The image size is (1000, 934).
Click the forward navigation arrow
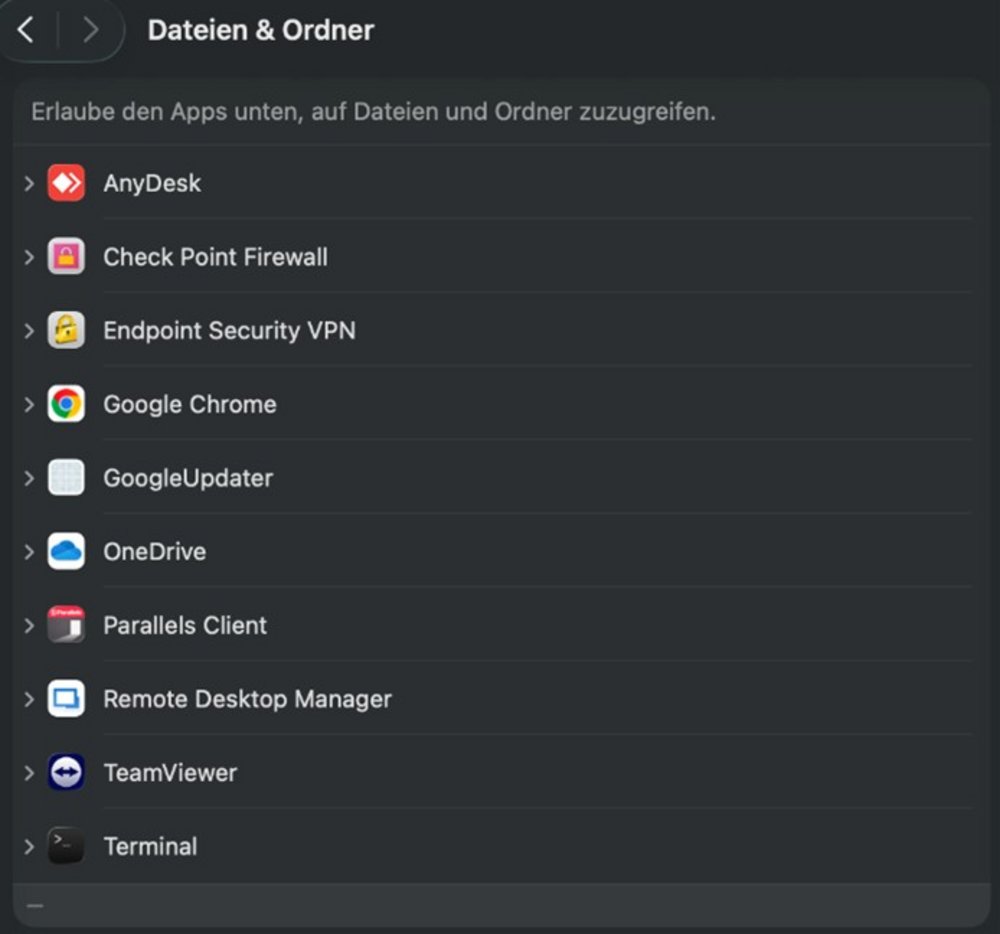tap(90, 30)
